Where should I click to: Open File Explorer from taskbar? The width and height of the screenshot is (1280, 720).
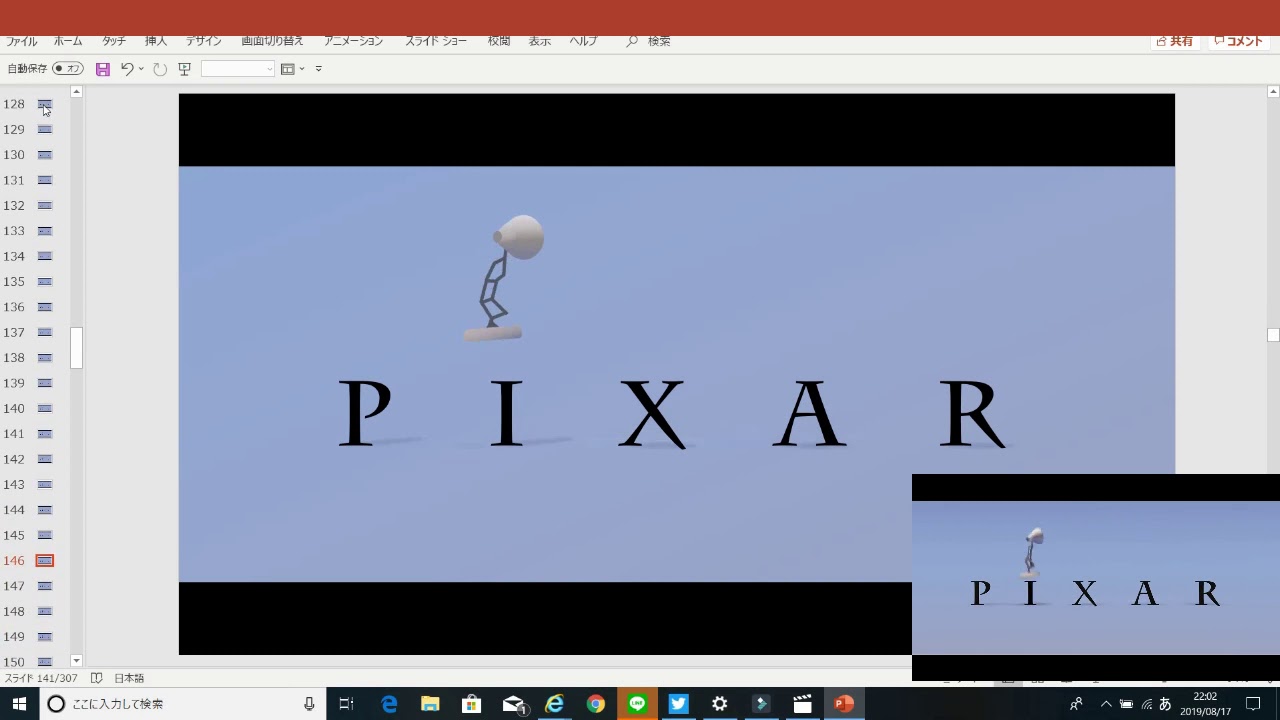[430, 704]
